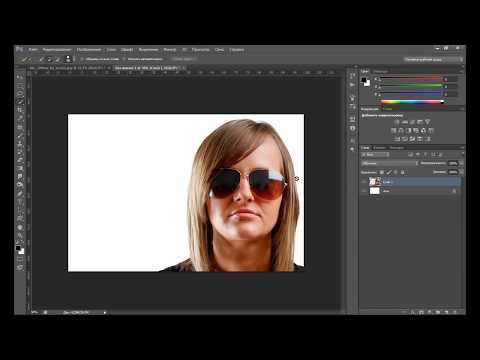
Task: Select the Crop tool
Action: (20, 110)
